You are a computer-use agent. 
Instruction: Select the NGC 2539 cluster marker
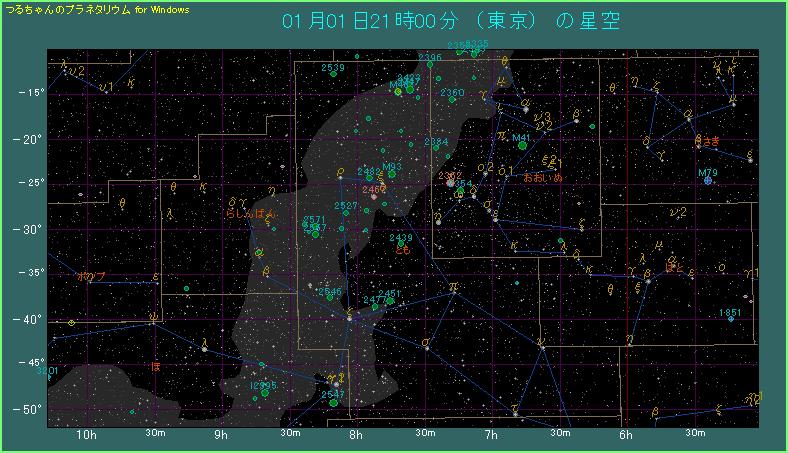tap(333, 76)
